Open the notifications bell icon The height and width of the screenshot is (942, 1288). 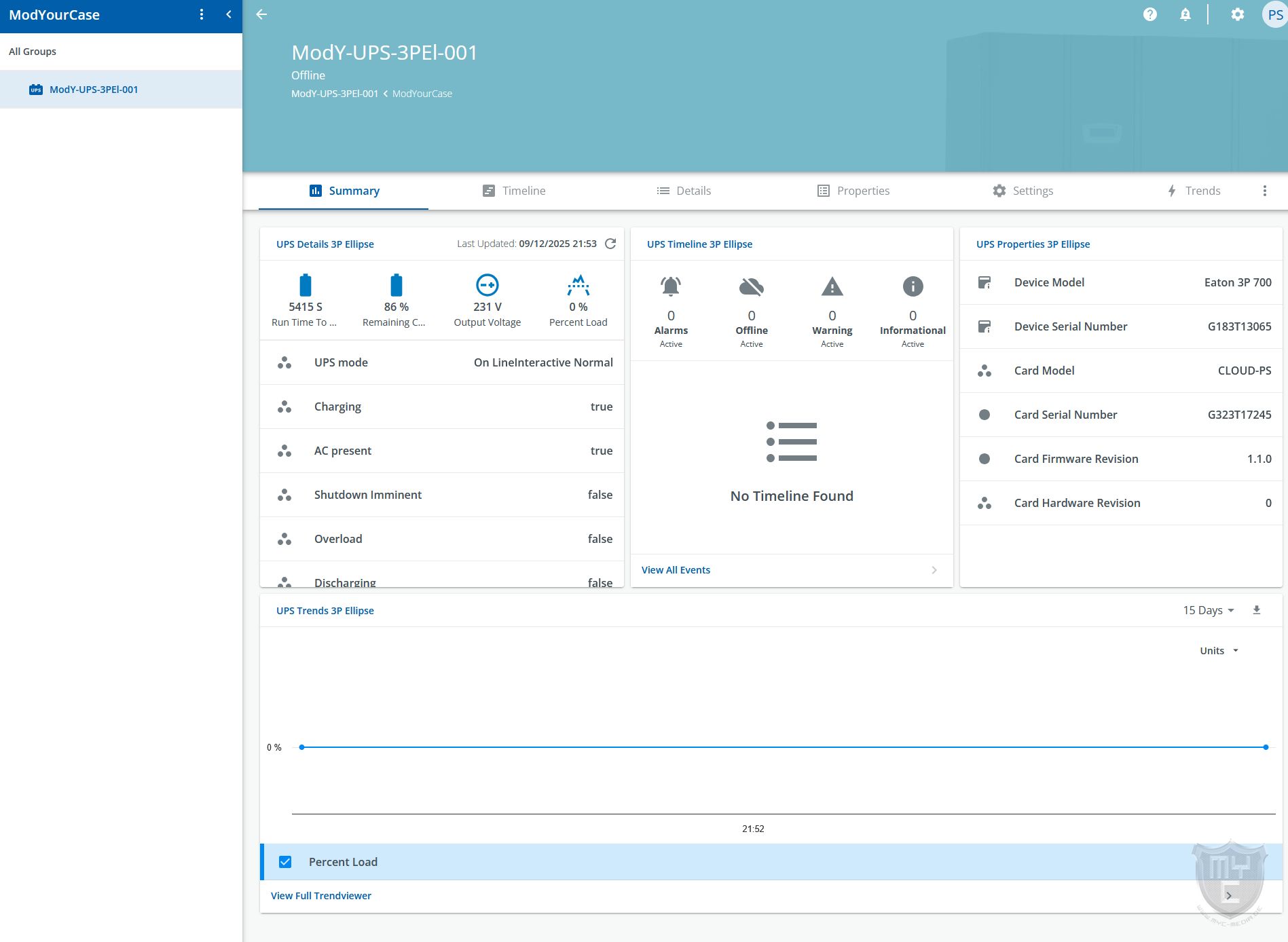tap(1185, 14)
